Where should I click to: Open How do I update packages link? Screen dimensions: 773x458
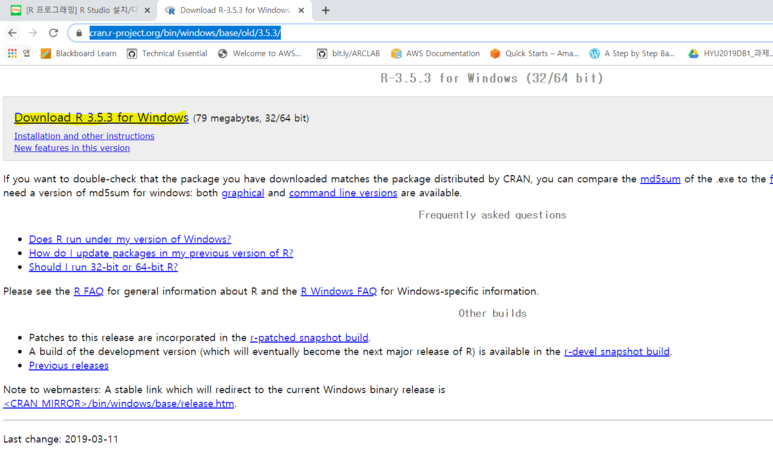(161, 253)
